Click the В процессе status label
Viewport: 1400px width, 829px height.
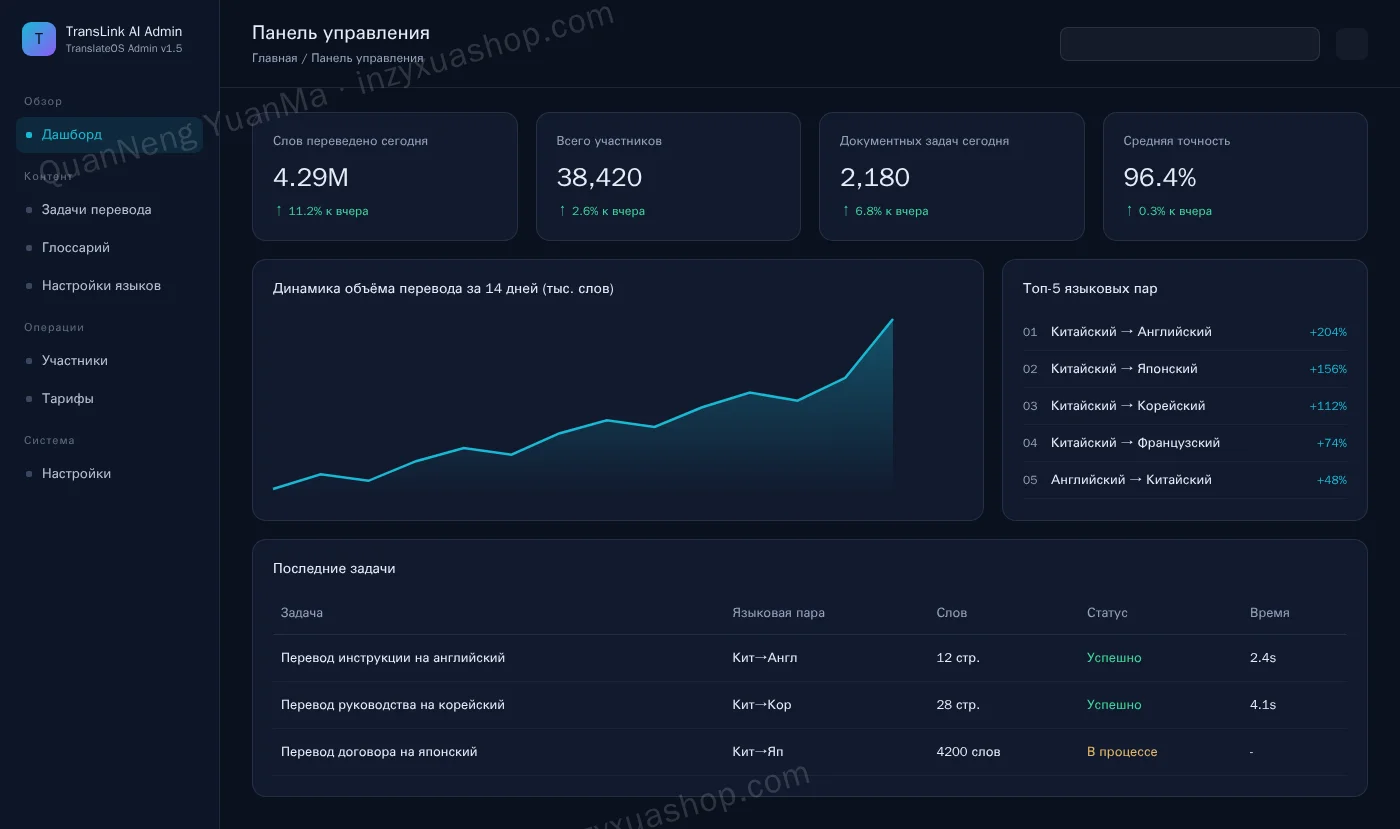[1122, 752]
